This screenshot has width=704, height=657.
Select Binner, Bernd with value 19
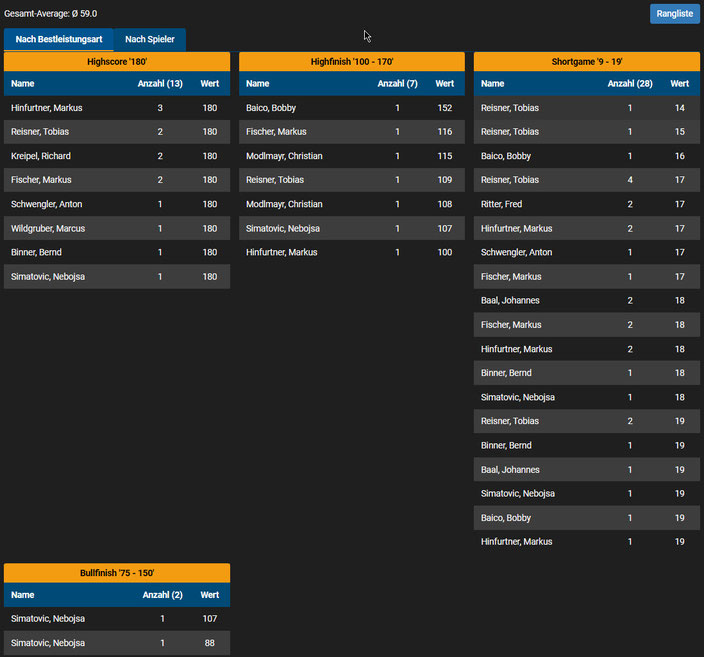click(x=587, y=445)
